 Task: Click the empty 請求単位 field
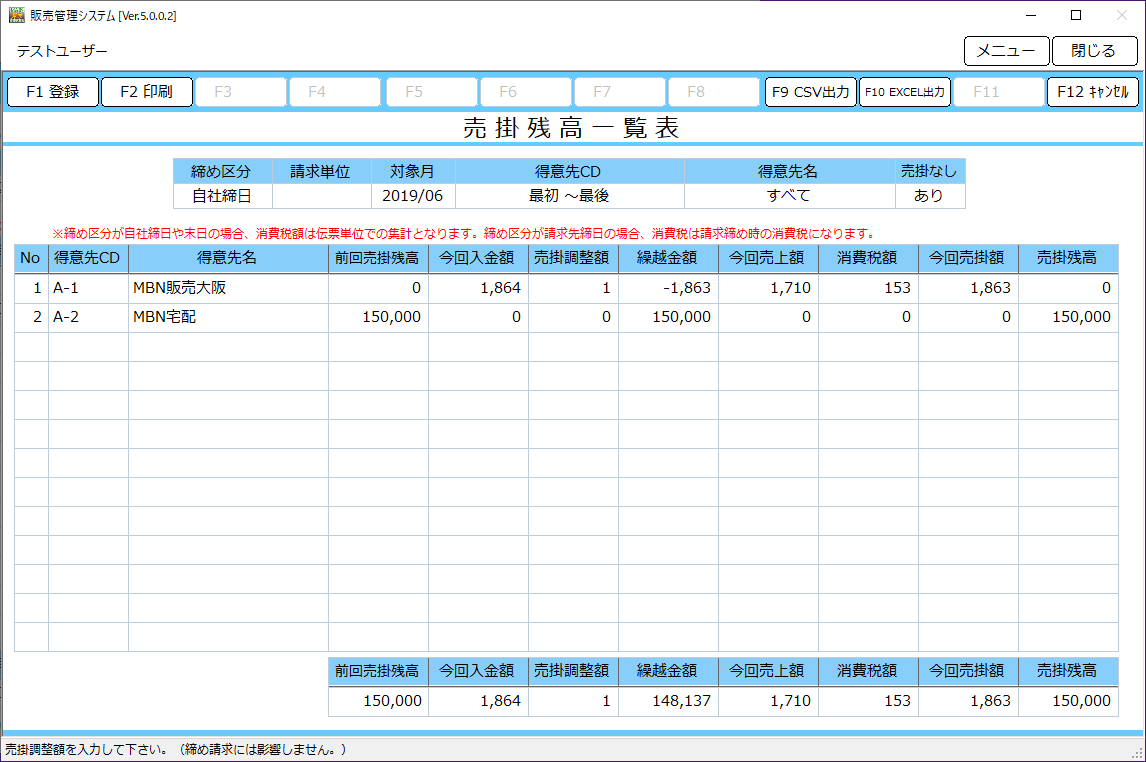tap(322, 196)
